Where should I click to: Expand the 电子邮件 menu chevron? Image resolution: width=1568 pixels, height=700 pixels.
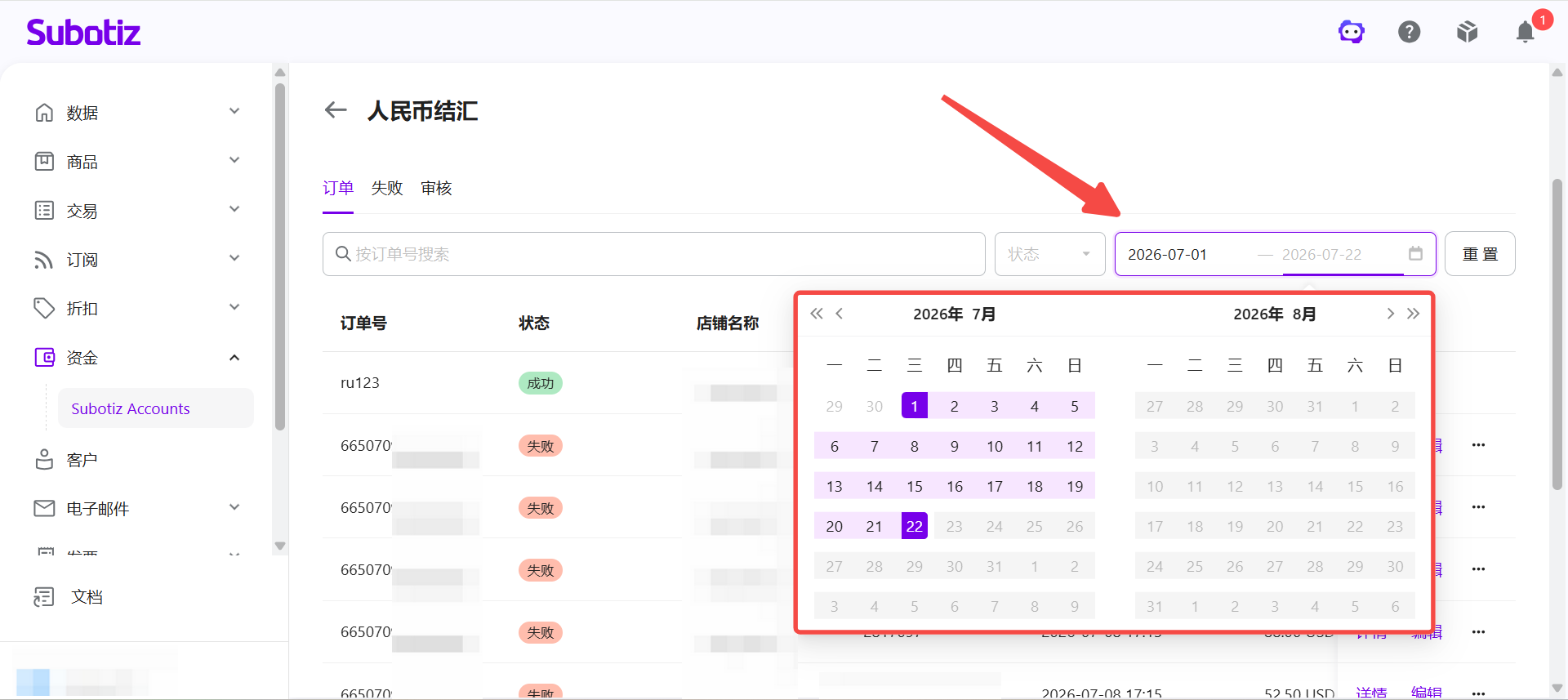(234, 507)
